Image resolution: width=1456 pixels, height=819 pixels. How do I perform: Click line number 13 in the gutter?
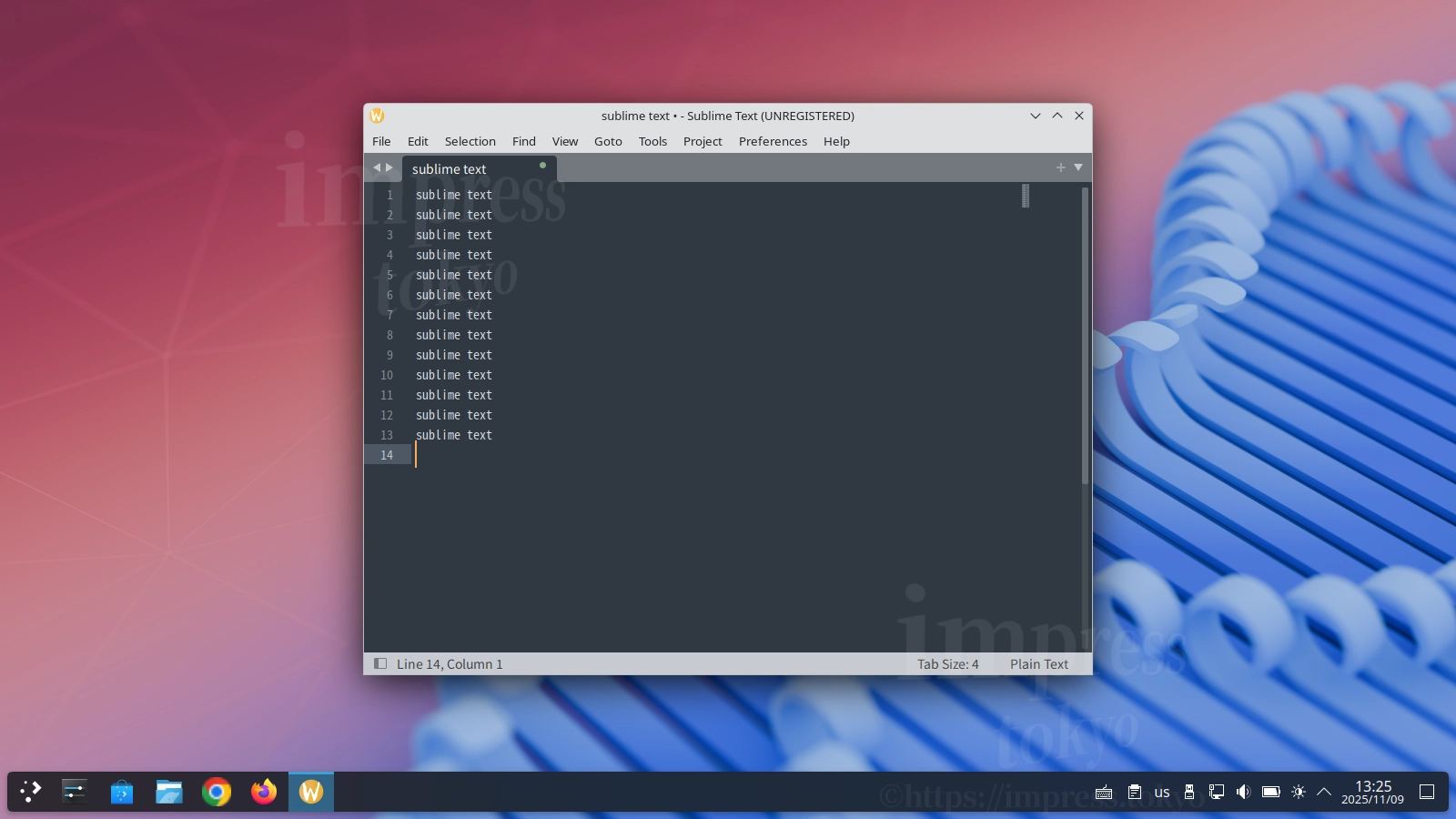coord(387,435)
